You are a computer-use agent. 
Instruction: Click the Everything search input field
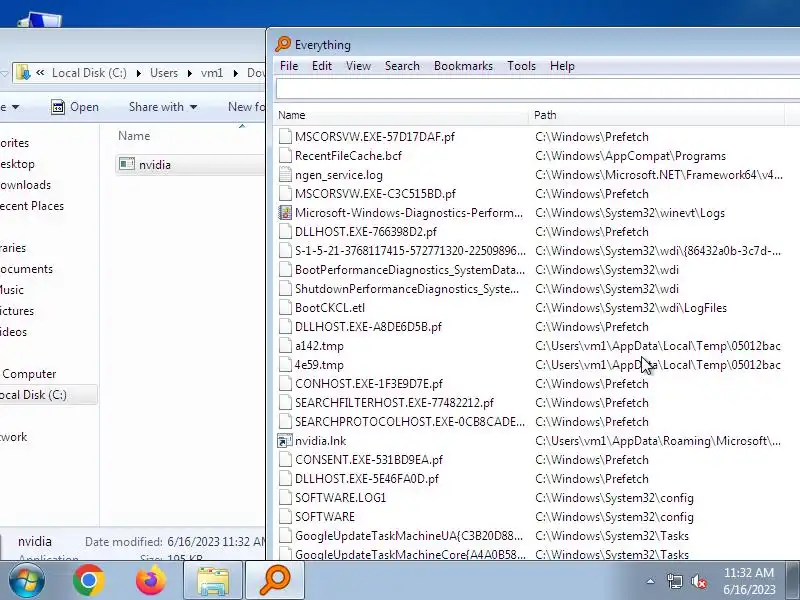click(x=538, y=89)
